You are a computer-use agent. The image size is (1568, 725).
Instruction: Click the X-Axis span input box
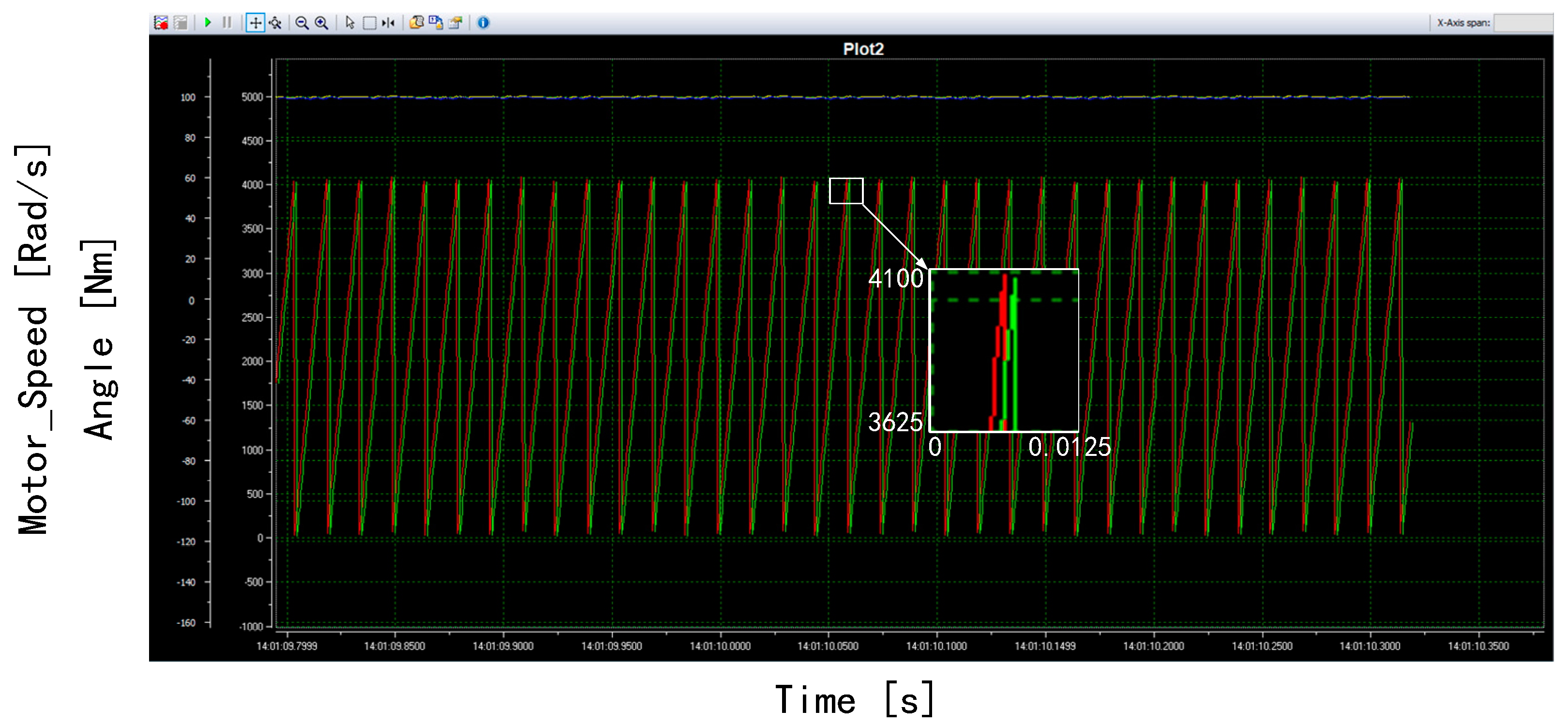[1528, 23]
